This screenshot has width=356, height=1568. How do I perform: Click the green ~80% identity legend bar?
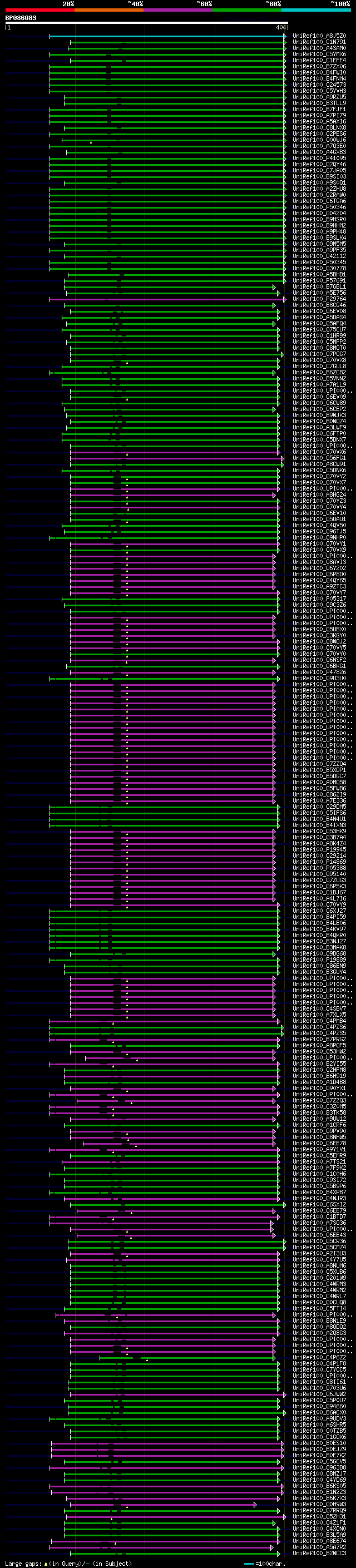pos(247,10)
